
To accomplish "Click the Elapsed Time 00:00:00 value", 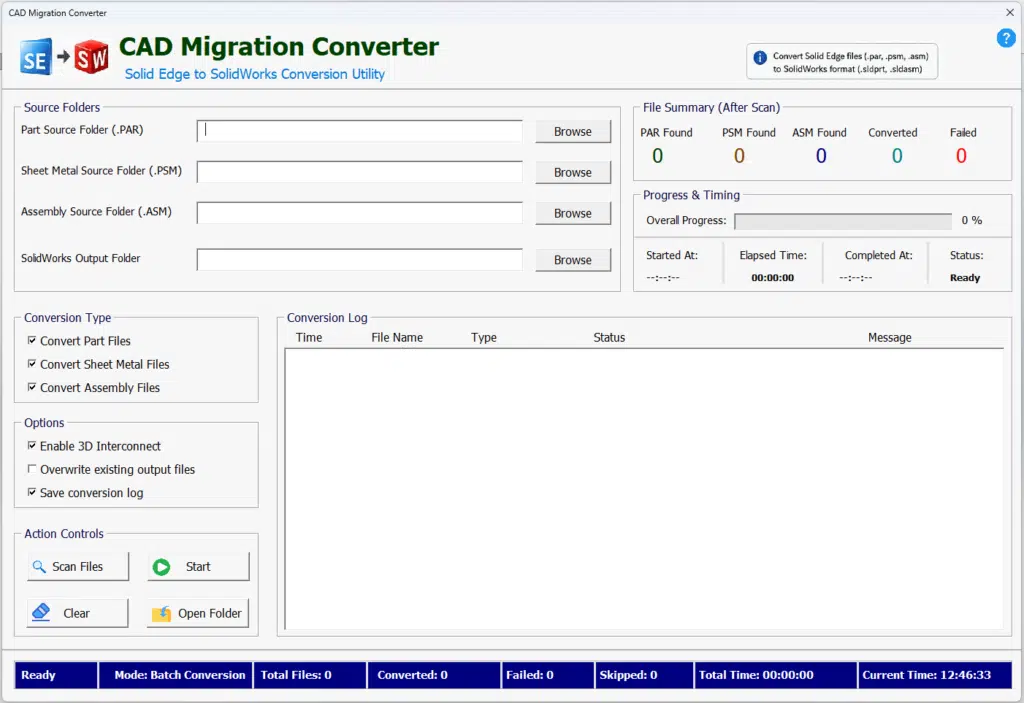I will [773, 278].
